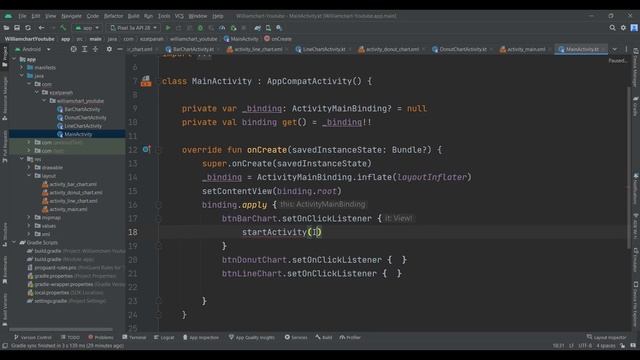Click the Sync Project with Gradle icon
Screen dimensions: 640x360
coord(258,28)
